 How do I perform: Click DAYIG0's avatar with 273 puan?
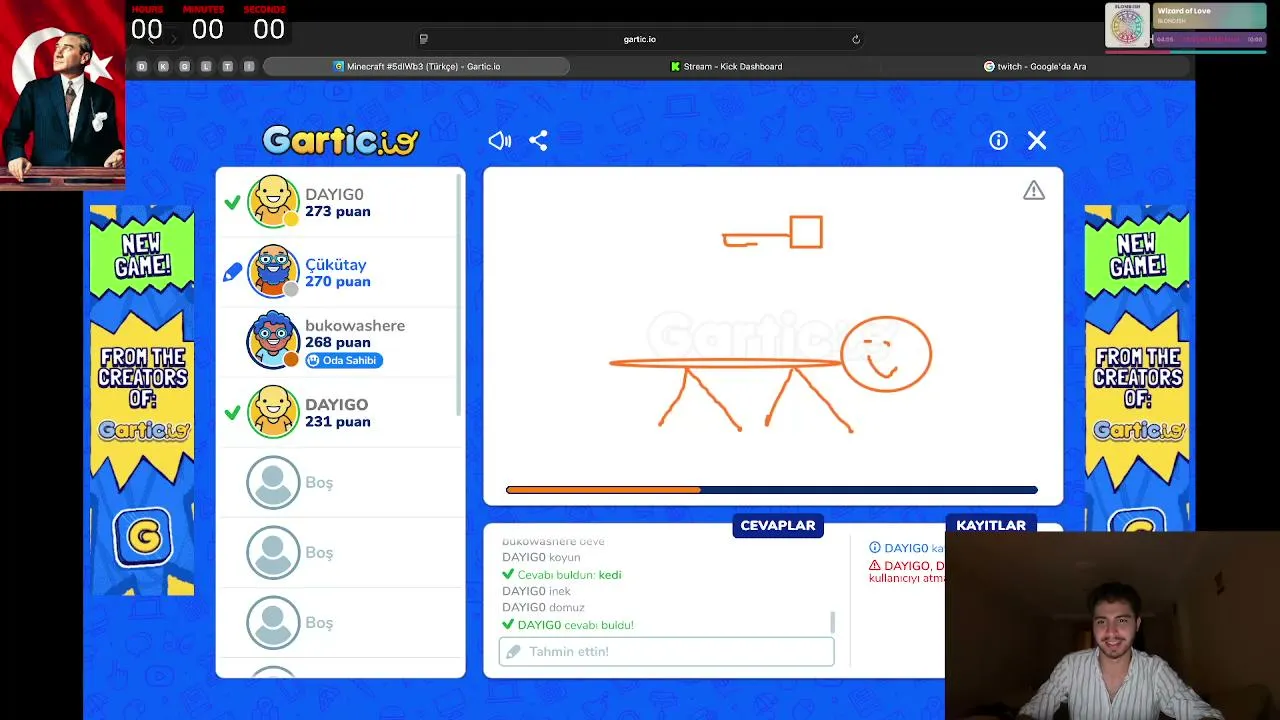(x=273, y=202)
